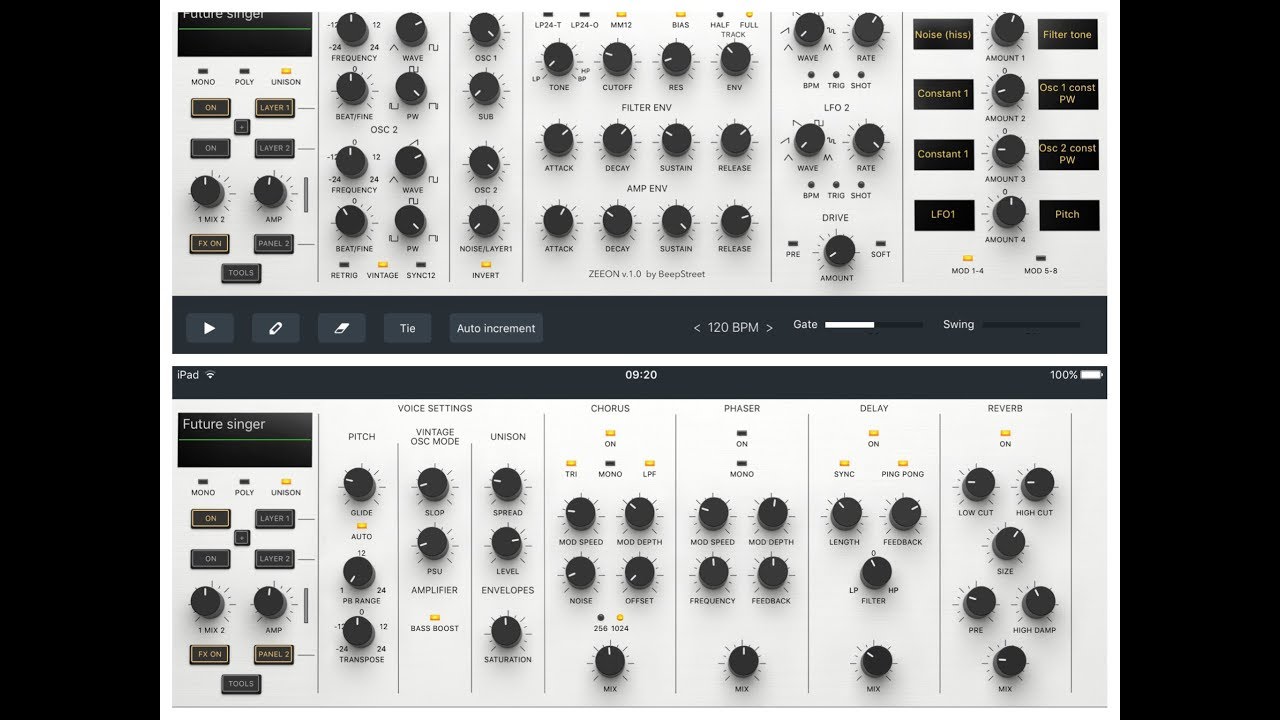
Task: Click the OSC 2 PW knob
Action: [410, 220]
